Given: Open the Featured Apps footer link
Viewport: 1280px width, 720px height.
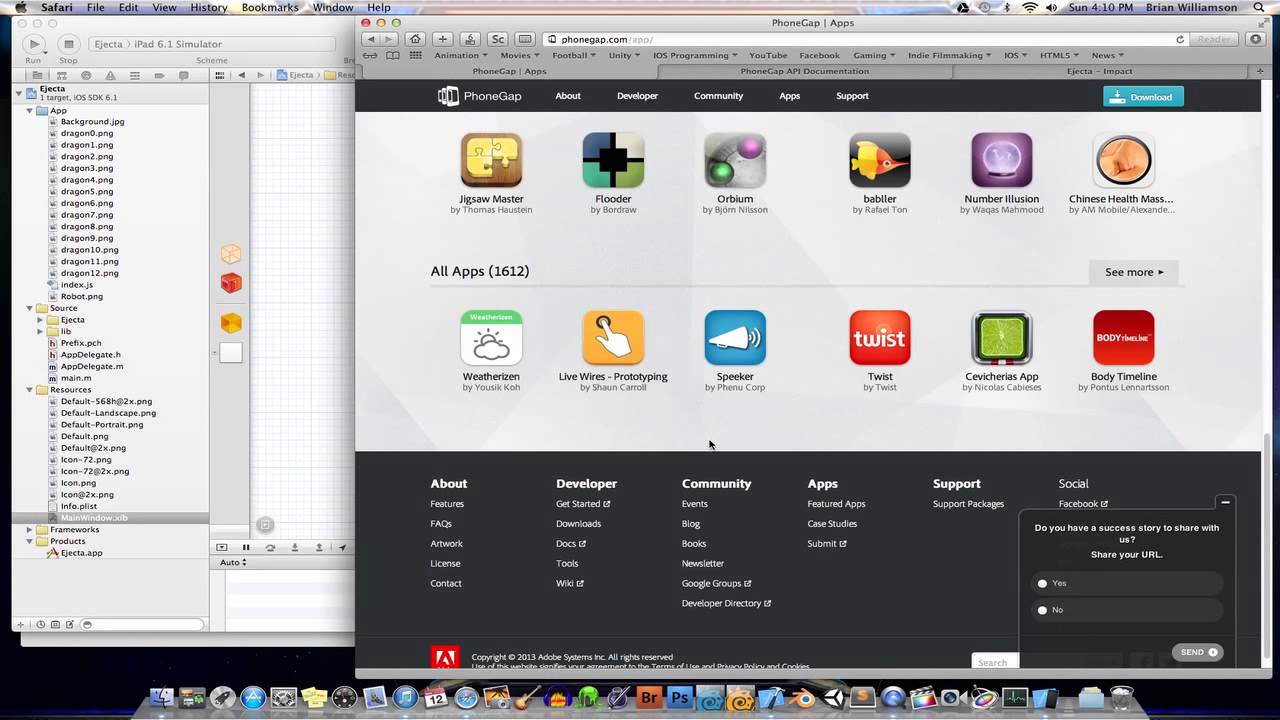Looking at the screenshot, I should pos(836,504).
